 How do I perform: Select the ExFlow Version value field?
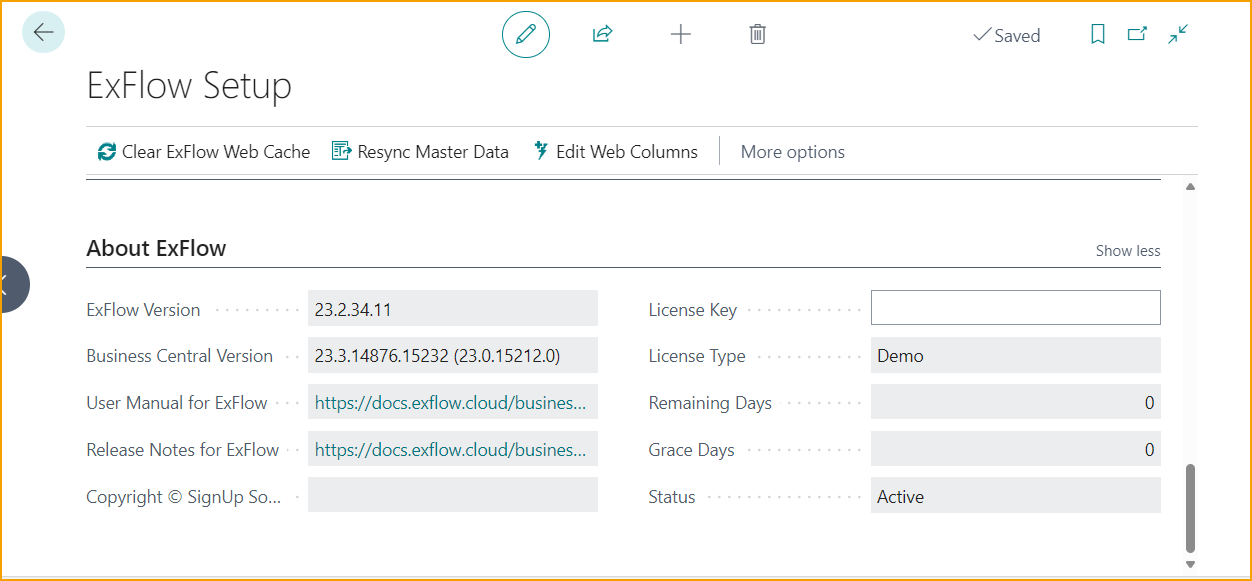453,308
